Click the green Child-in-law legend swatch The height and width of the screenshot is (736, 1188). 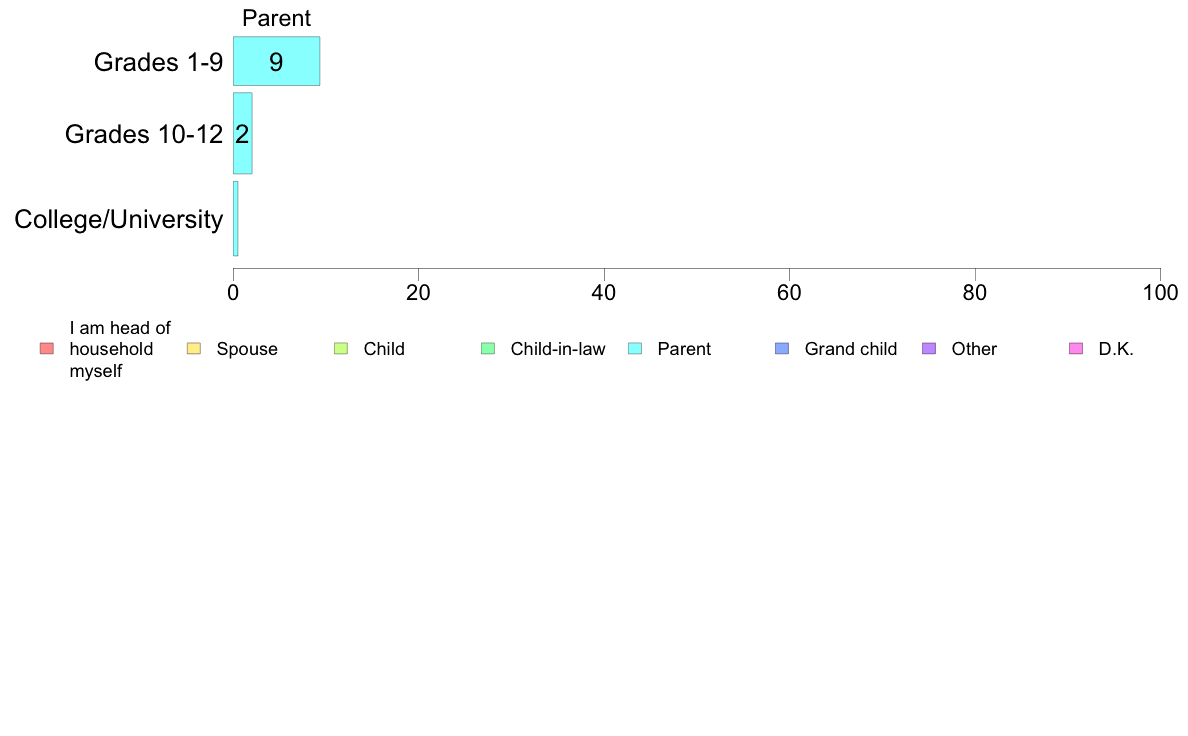point(488,348)
